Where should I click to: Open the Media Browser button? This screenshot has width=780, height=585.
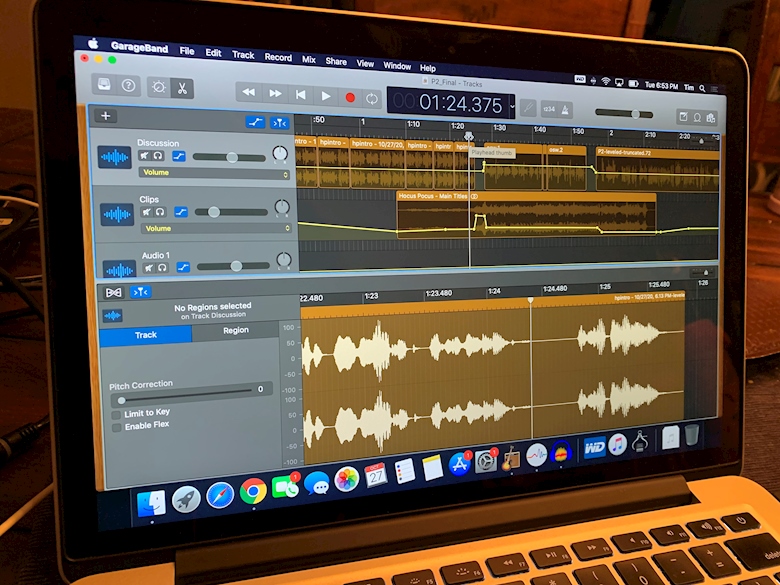point(710,118)
